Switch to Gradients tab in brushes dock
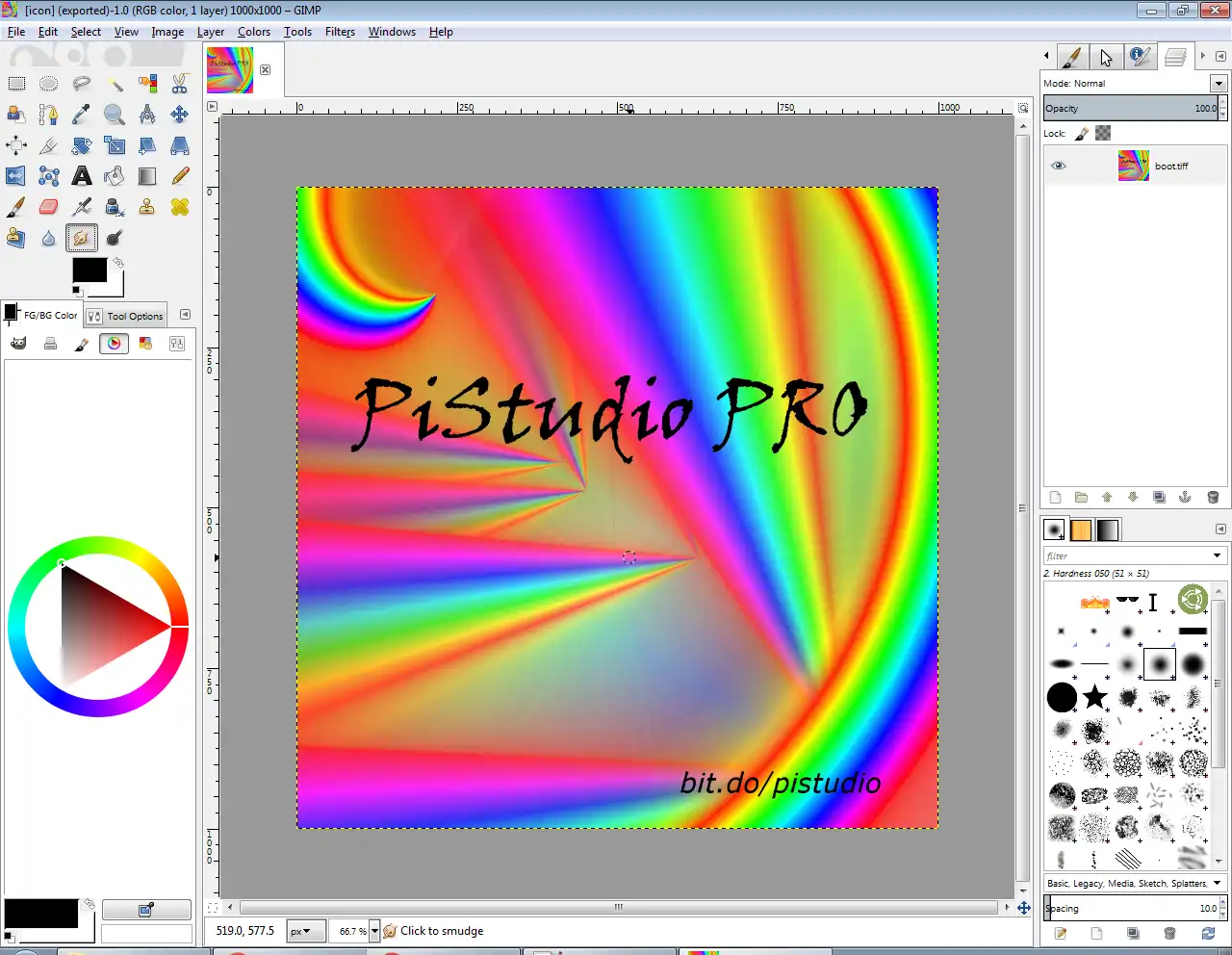The width and height of the screenshot is (1232, 955). click(1108, 529)
